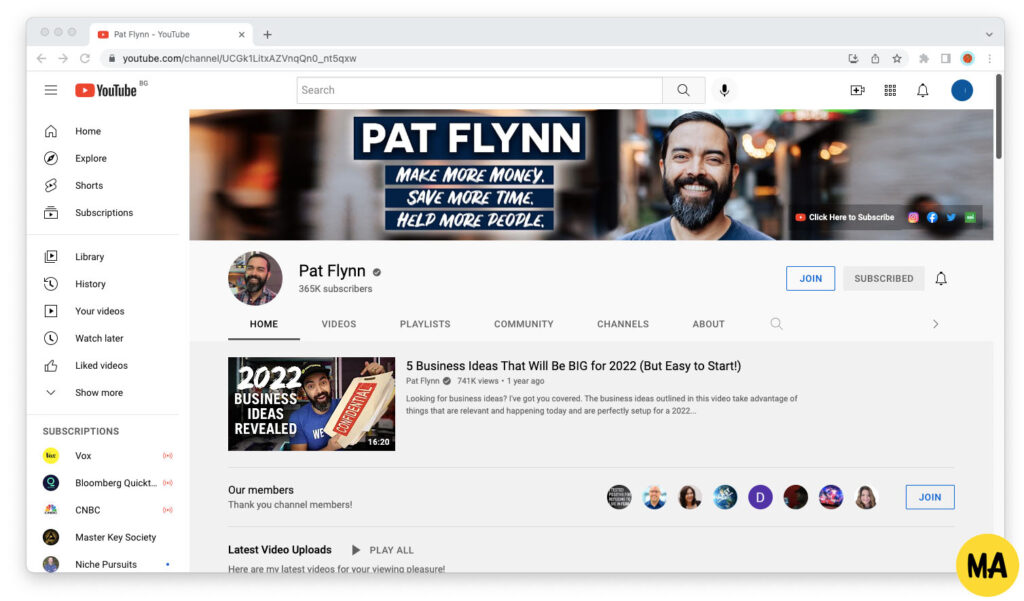The image size is (1024, 601).
Task: Switch to the Videos tab
Action: (339, 324)
